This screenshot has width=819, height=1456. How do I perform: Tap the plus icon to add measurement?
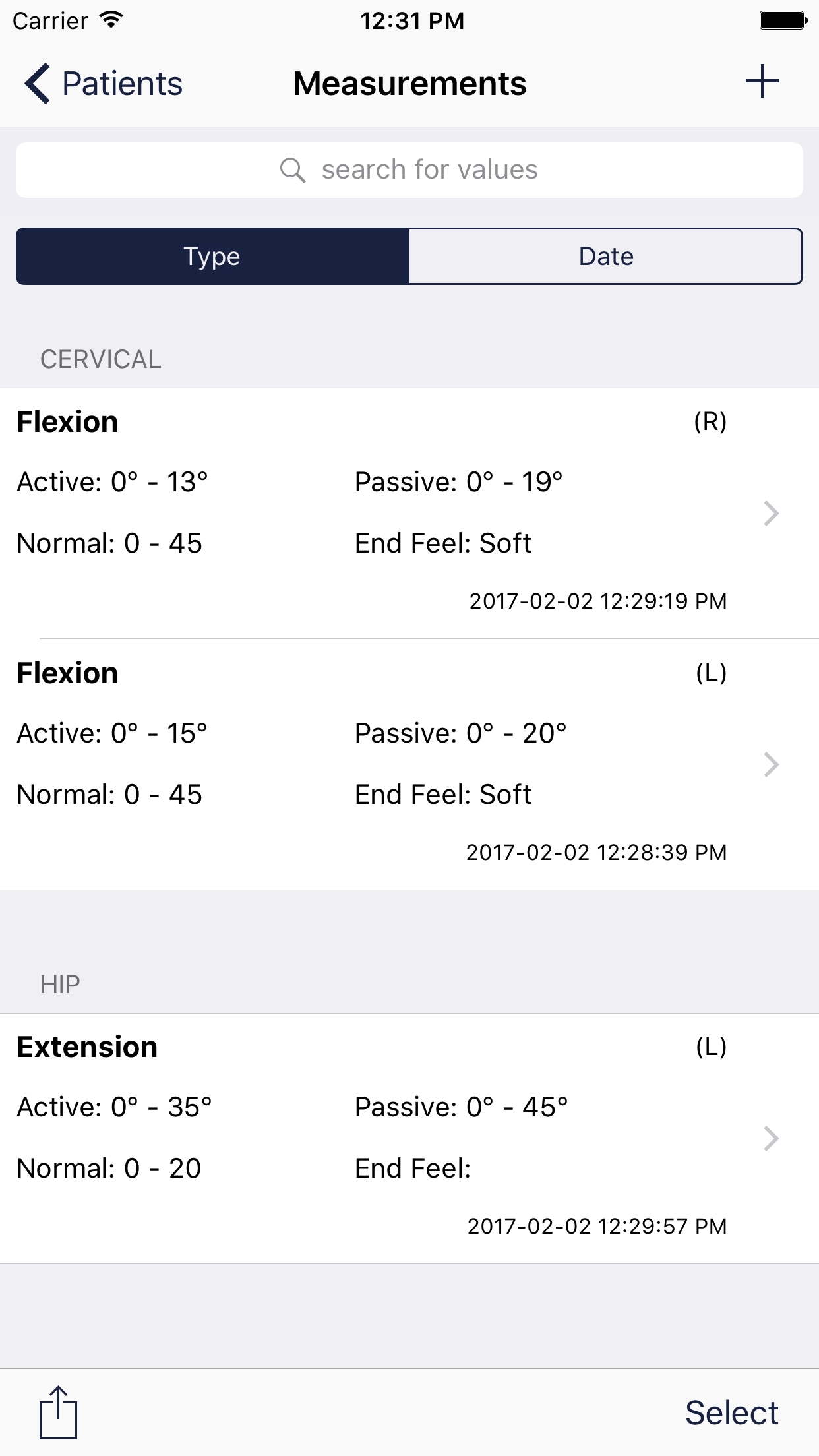click(762, 82)
